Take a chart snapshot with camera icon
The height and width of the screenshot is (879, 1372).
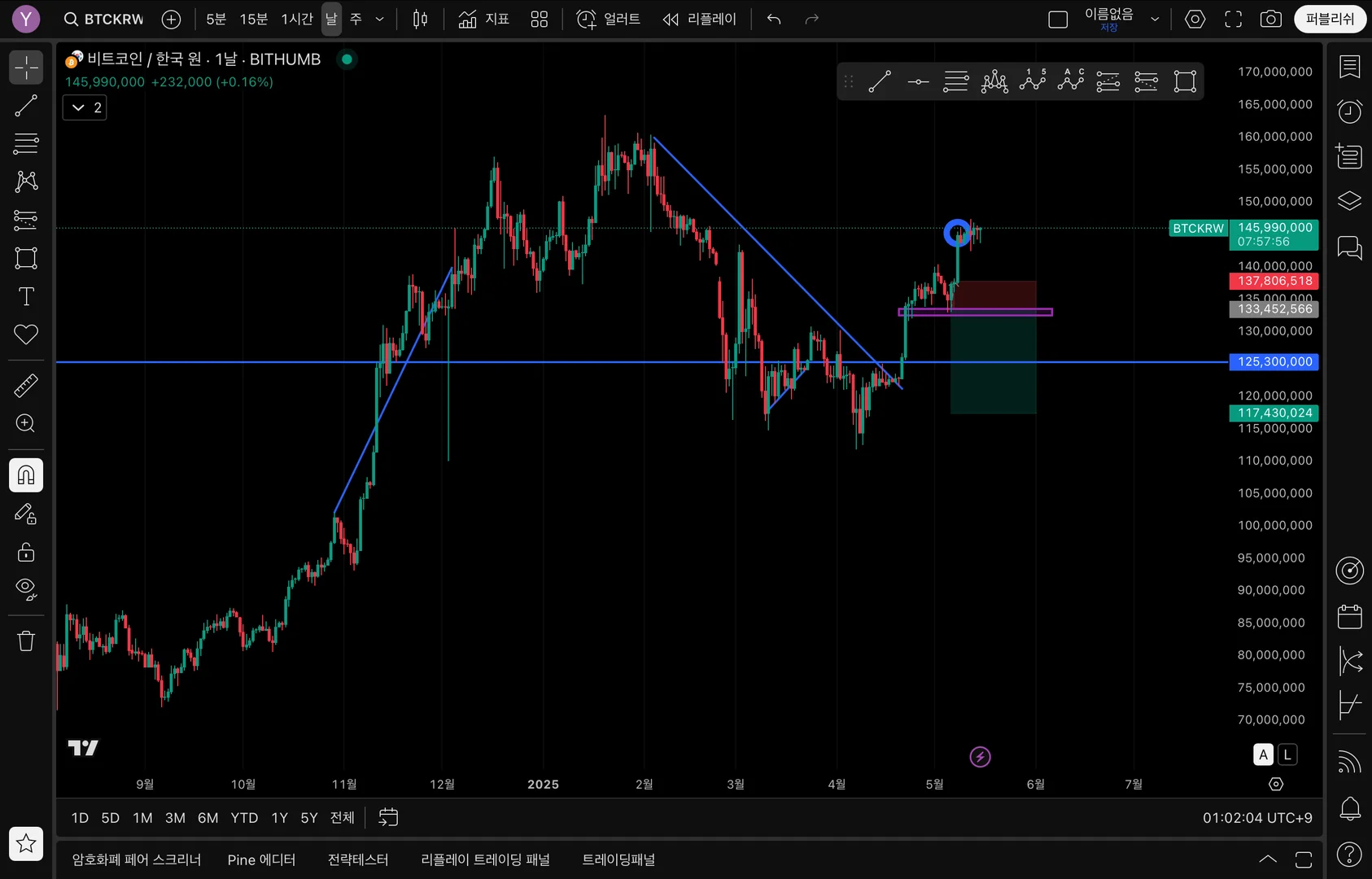[x=1270, y=19]
